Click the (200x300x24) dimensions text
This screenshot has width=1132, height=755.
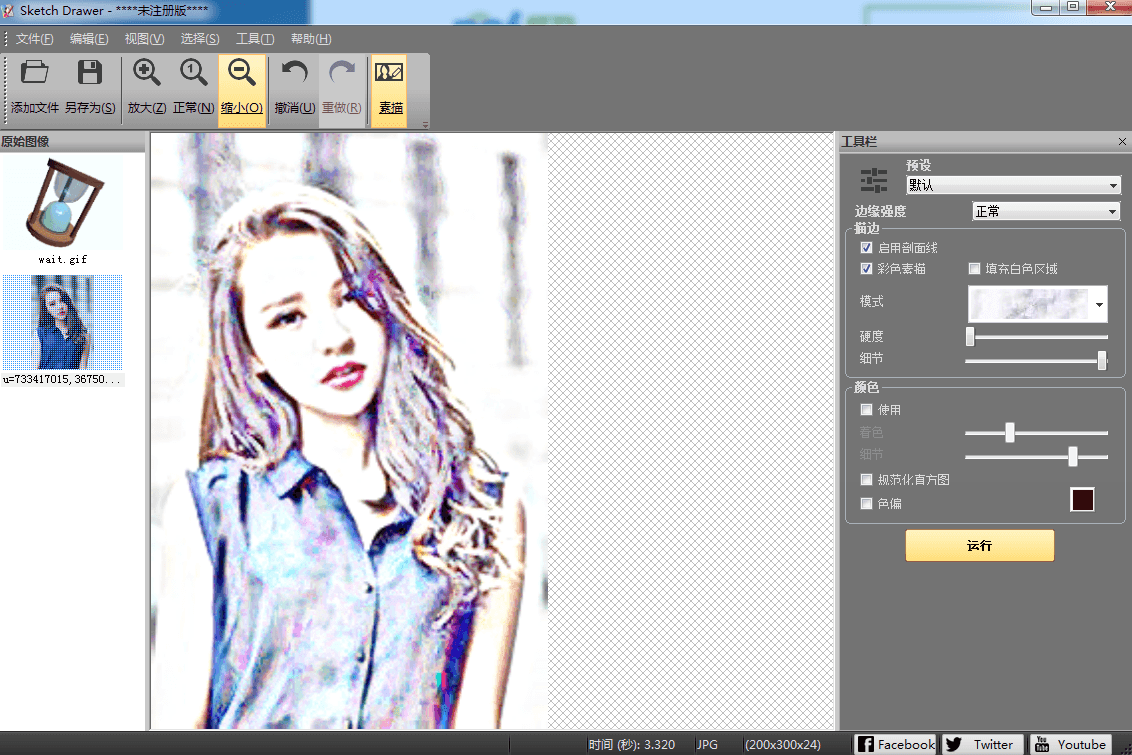click(783, 744)
